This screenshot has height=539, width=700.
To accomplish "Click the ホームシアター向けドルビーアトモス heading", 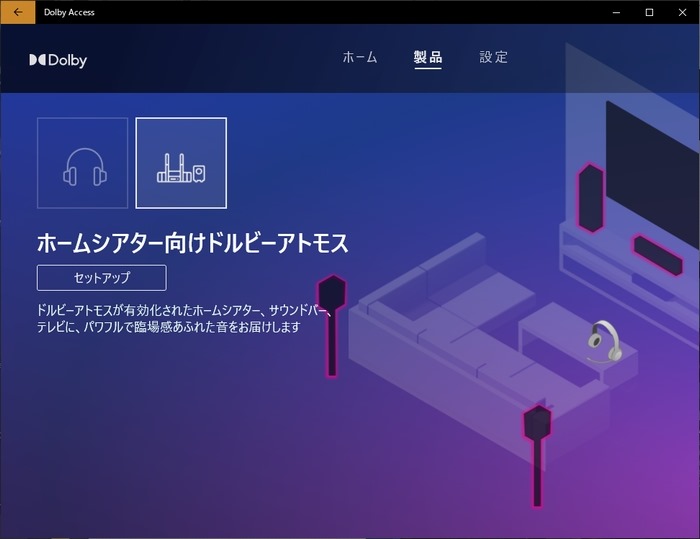I will click(x=192, y=243).
